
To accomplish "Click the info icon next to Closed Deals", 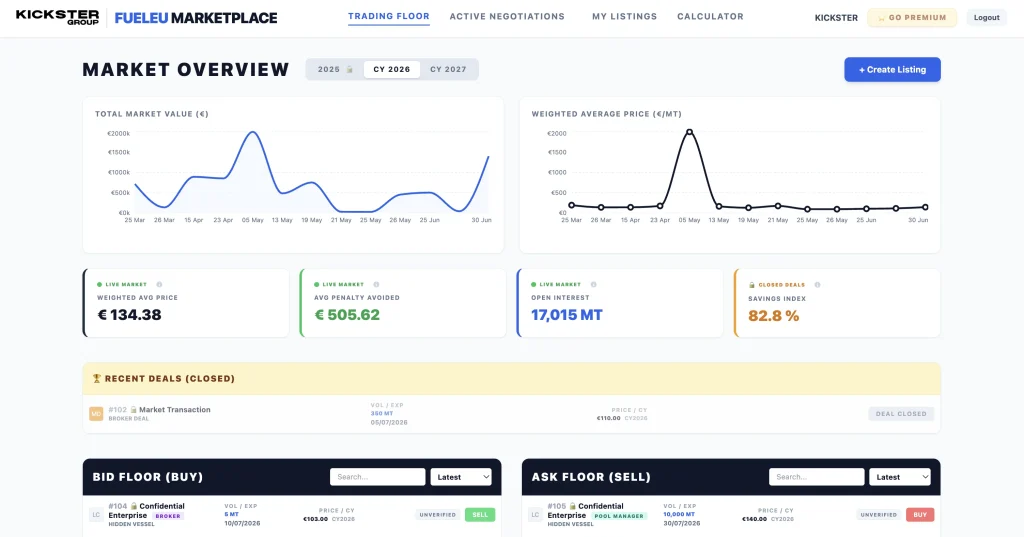I will pos(818,285).
